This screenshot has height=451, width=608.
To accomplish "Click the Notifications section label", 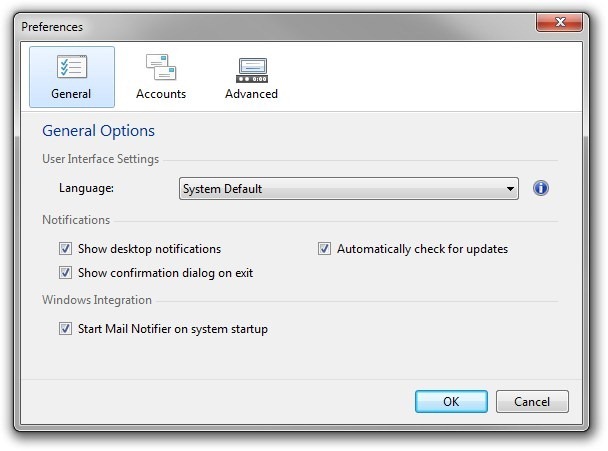I will (x=76, y=220).
